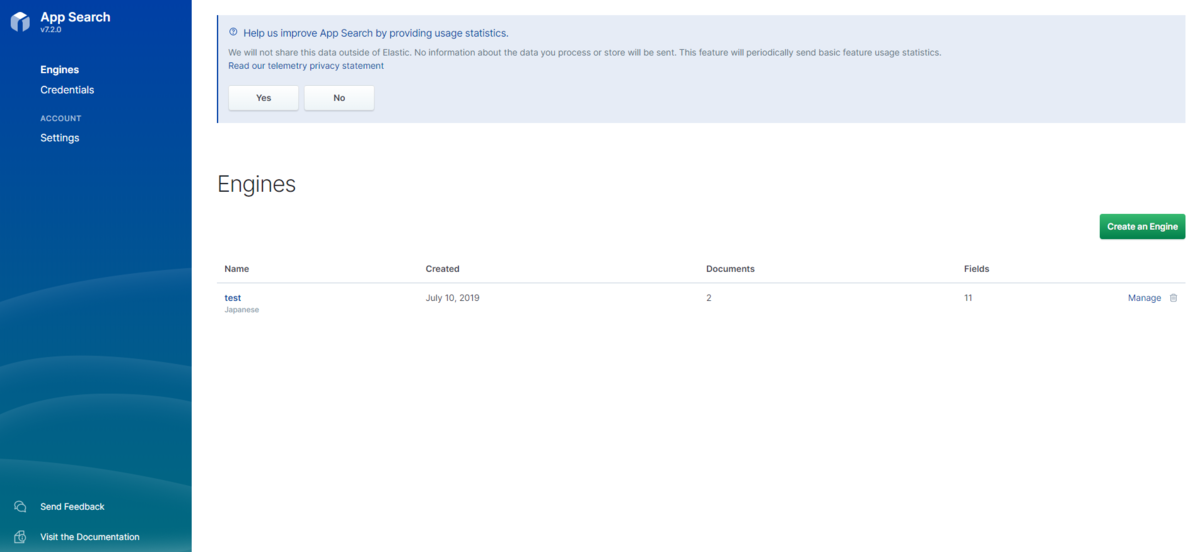Screen dimensions: 1200x552
Task: Click the Documents column header
Action: point(730,269)
